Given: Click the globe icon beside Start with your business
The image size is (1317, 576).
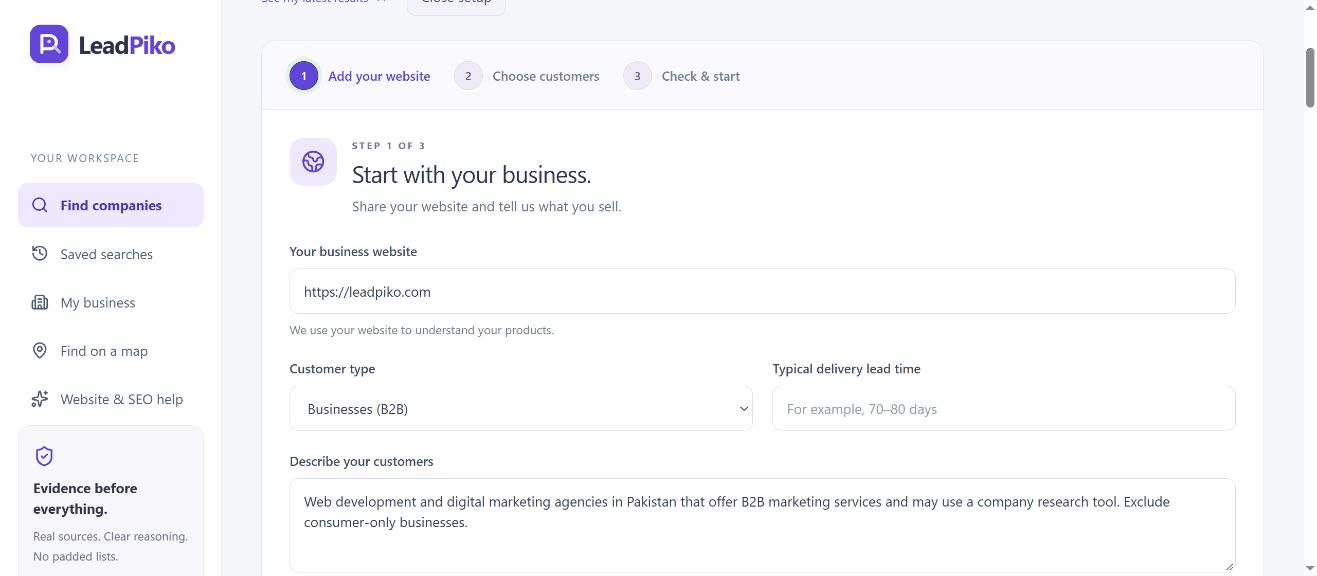Looking at the screenshot, I should [313, 162].
